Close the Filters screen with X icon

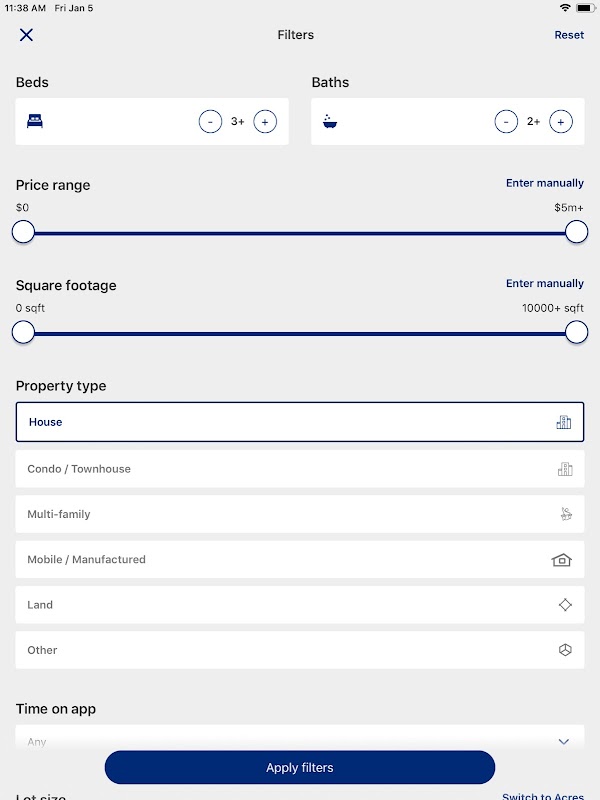point(26,35)
